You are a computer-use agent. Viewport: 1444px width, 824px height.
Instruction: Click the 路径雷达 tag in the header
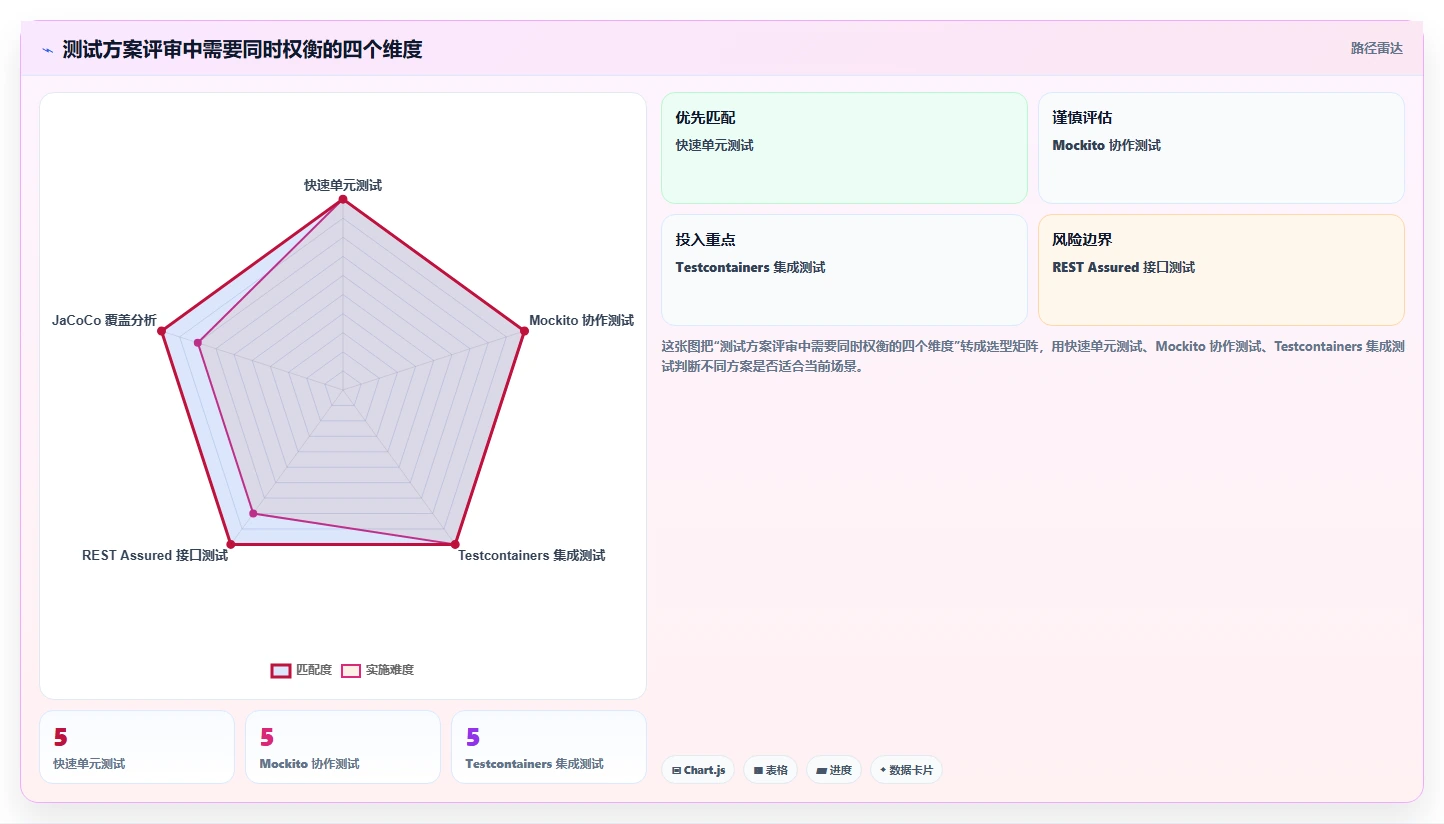point(1376,48)
